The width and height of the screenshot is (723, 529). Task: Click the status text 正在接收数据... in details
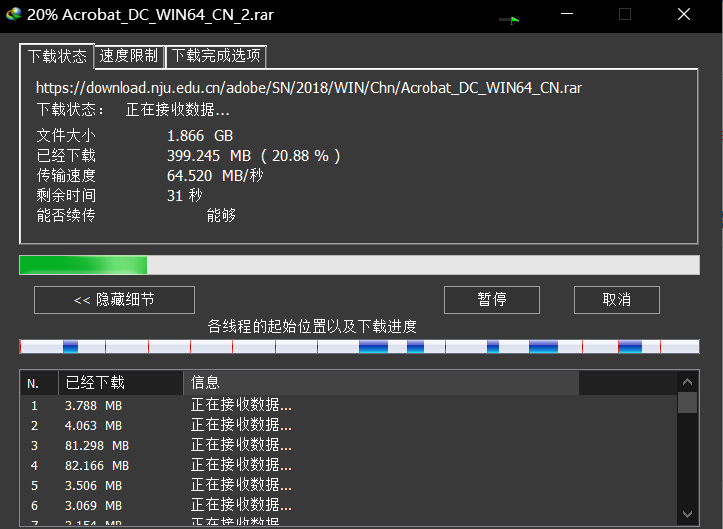[x=178, y=110]
